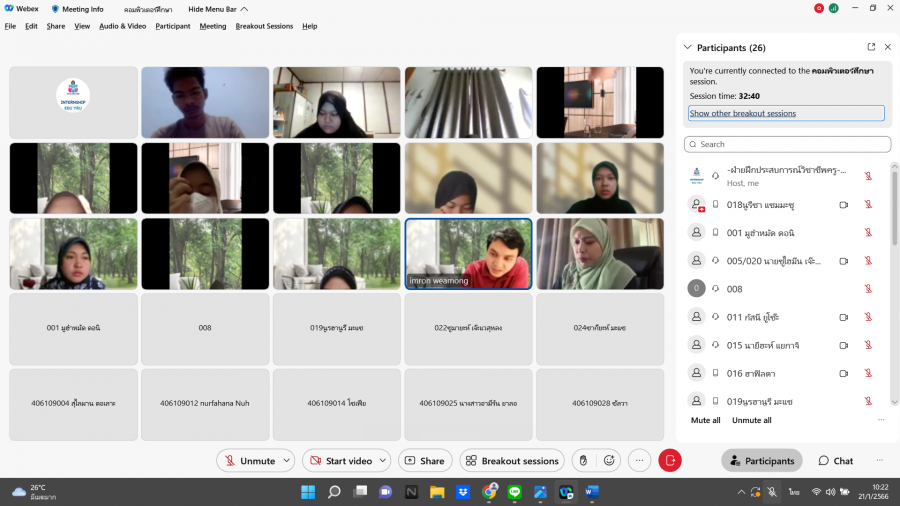The image size is (900, 506).
Task: Click the raise hand icon in toolbar
Action: tap(584, 461)
